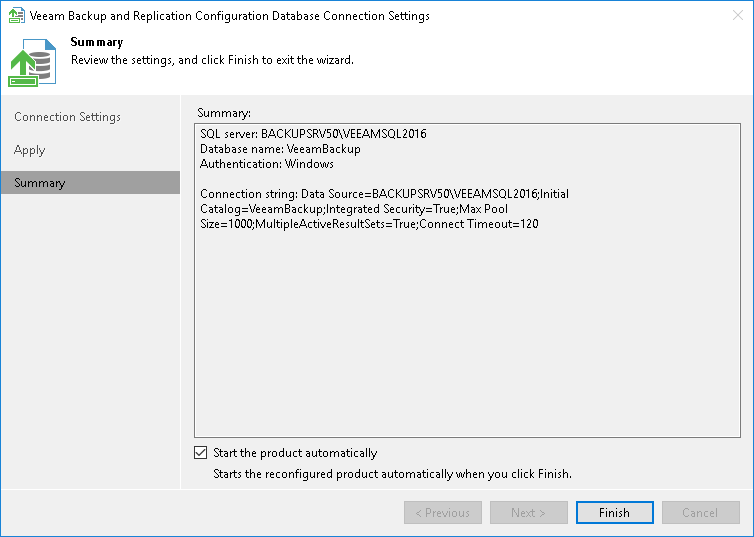754x537 pixels.
Task: Click Finish to exit the wizard
Action: click(x=614, y=513)
